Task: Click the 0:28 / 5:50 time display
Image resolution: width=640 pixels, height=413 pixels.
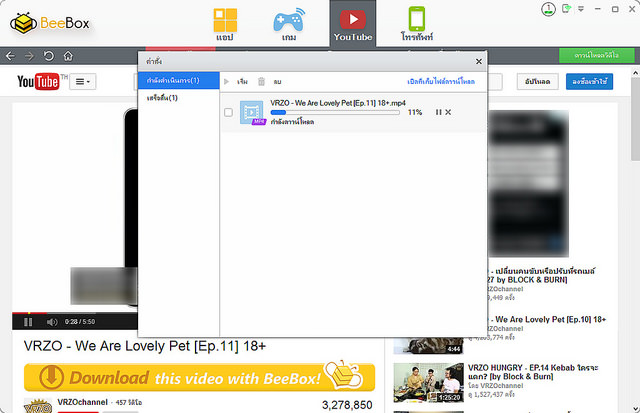Action: pos(80,322)
